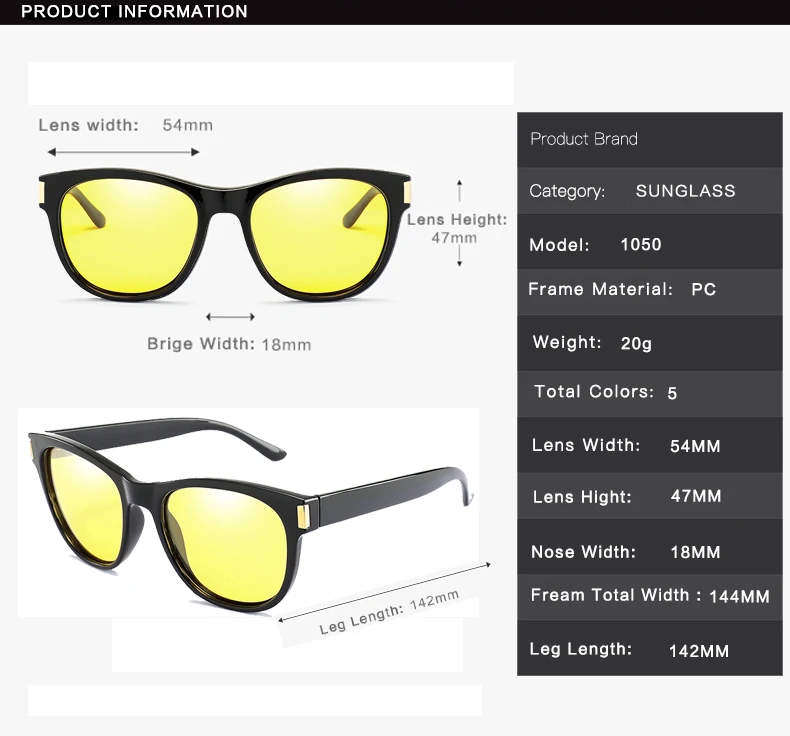Screen dimensions: 790x736
Task: Select the diagonal 'Leg Length: 142mm' label
Action: pyautogui.click(x=389, y=612)
